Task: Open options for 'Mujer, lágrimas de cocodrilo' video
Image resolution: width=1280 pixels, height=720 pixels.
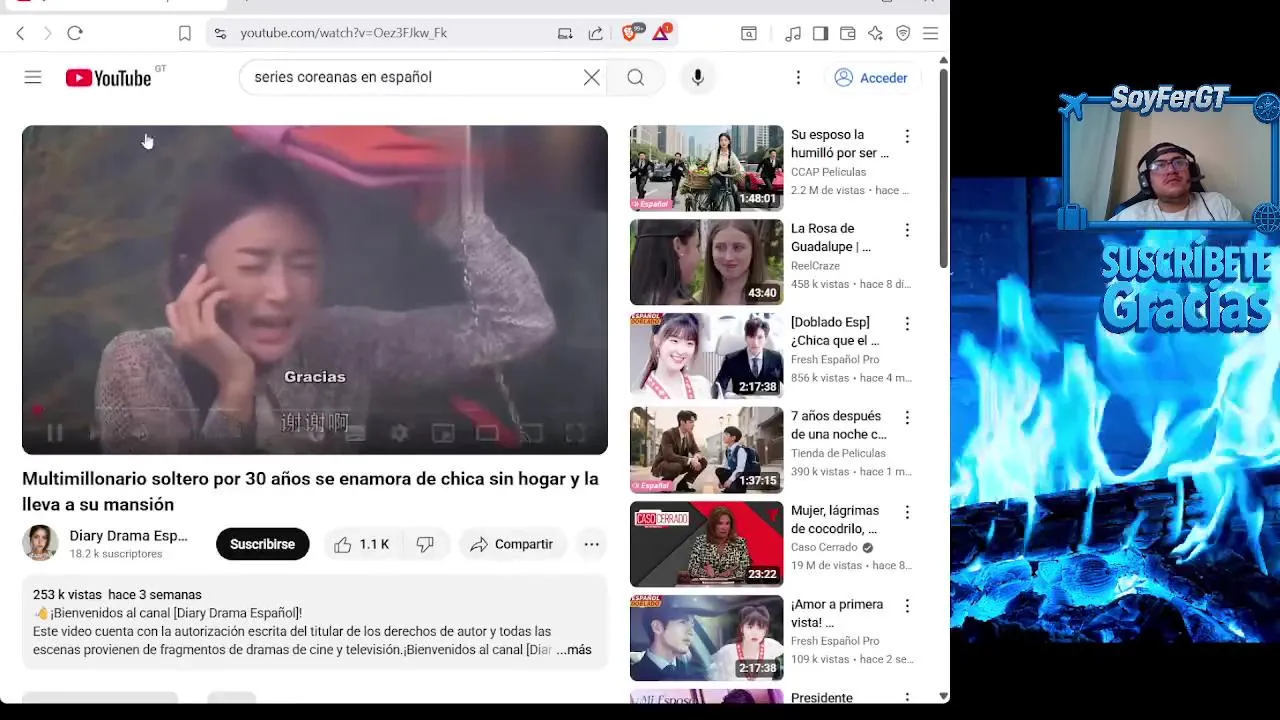Action: tap(907, 512)
